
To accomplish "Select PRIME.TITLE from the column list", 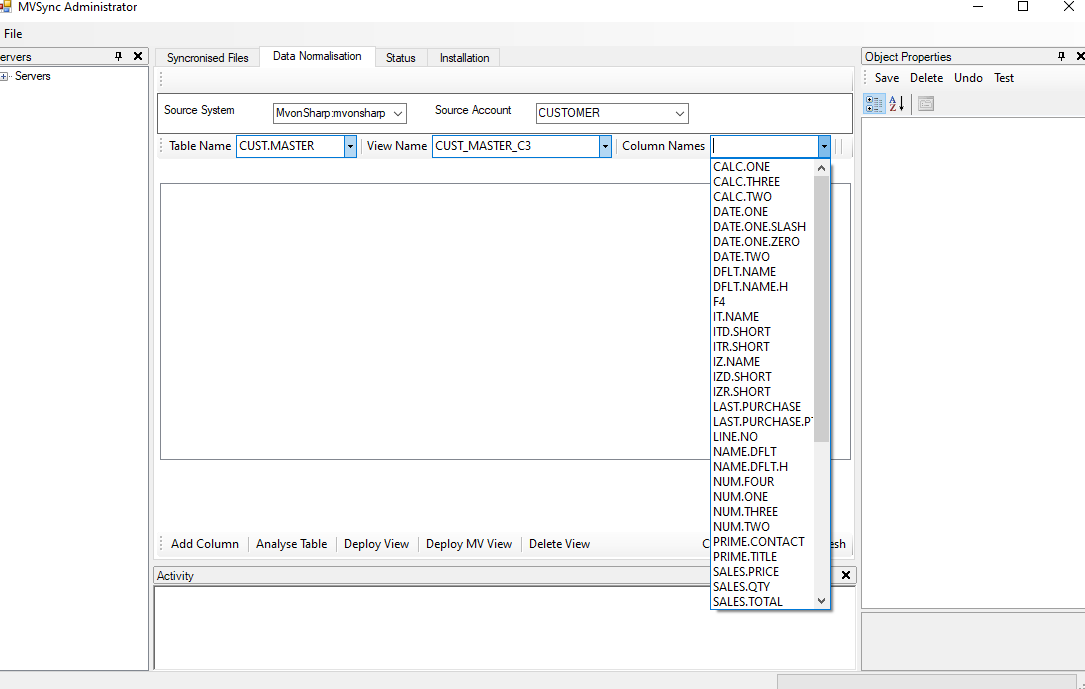I will click(763, 557).
